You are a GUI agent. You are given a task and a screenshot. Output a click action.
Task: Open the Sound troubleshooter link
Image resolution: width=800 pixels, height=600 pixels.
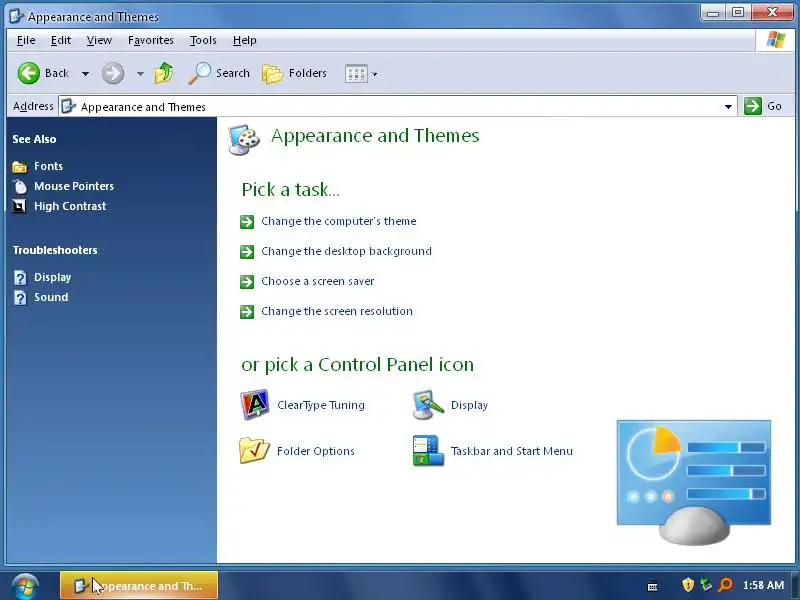(x=51, y=297)
